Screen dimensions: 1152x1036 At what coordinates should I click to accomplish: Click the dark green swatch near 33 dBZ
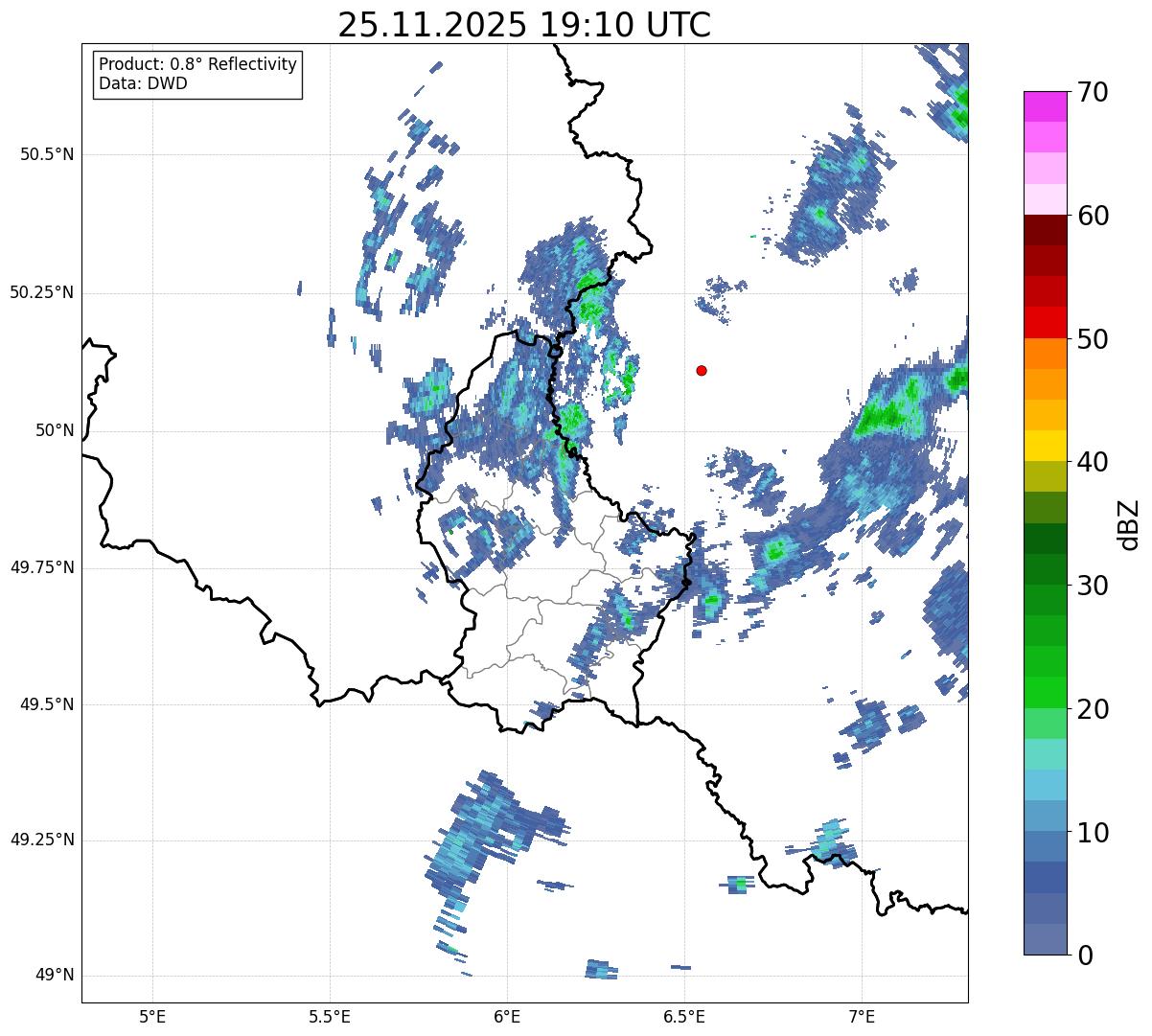(1046, 539)
